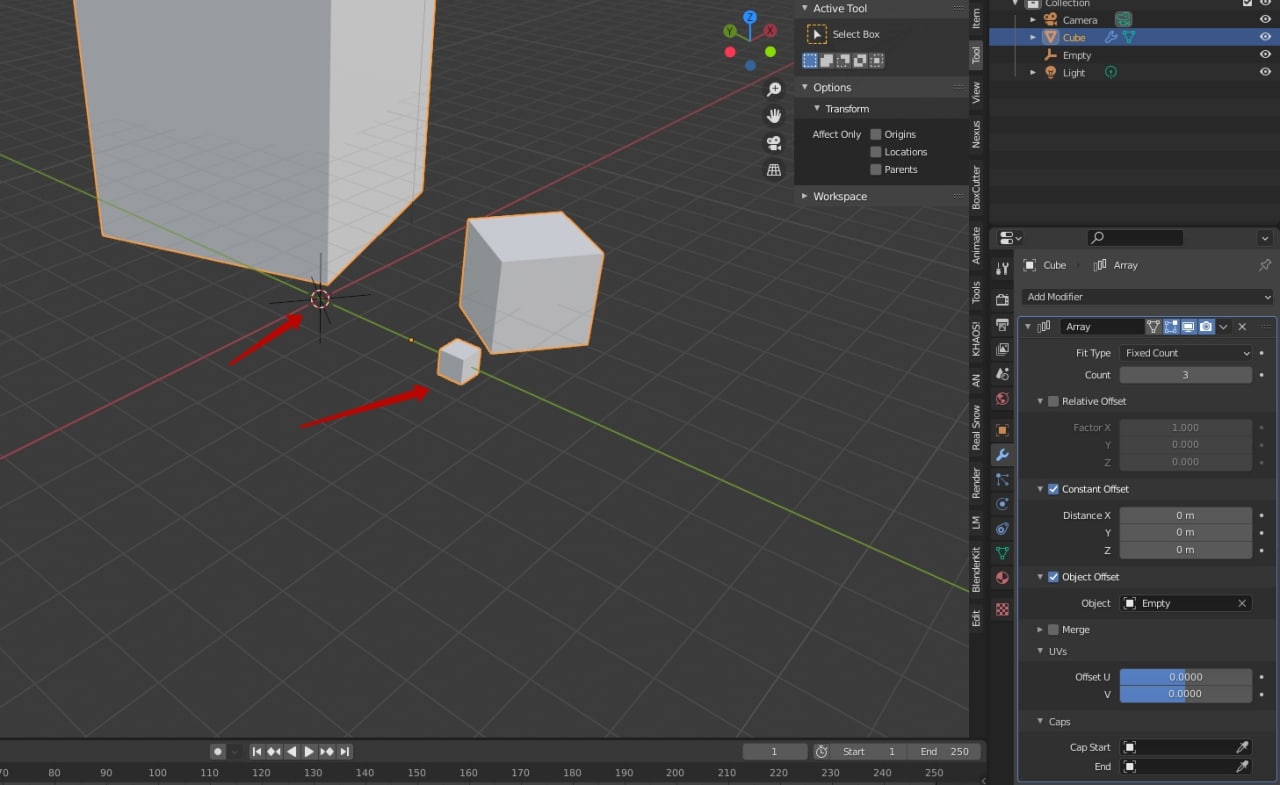Select the subtract selection mode icon
The height and width of the screenshot is (785, 1280).
pos(843,61)
